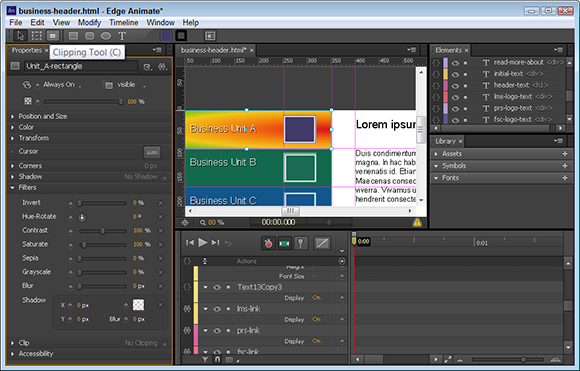Viewport: 580px width, 371px height.
Task: Click the Unit_A-rectangle element name field
Action: (81, 66)
